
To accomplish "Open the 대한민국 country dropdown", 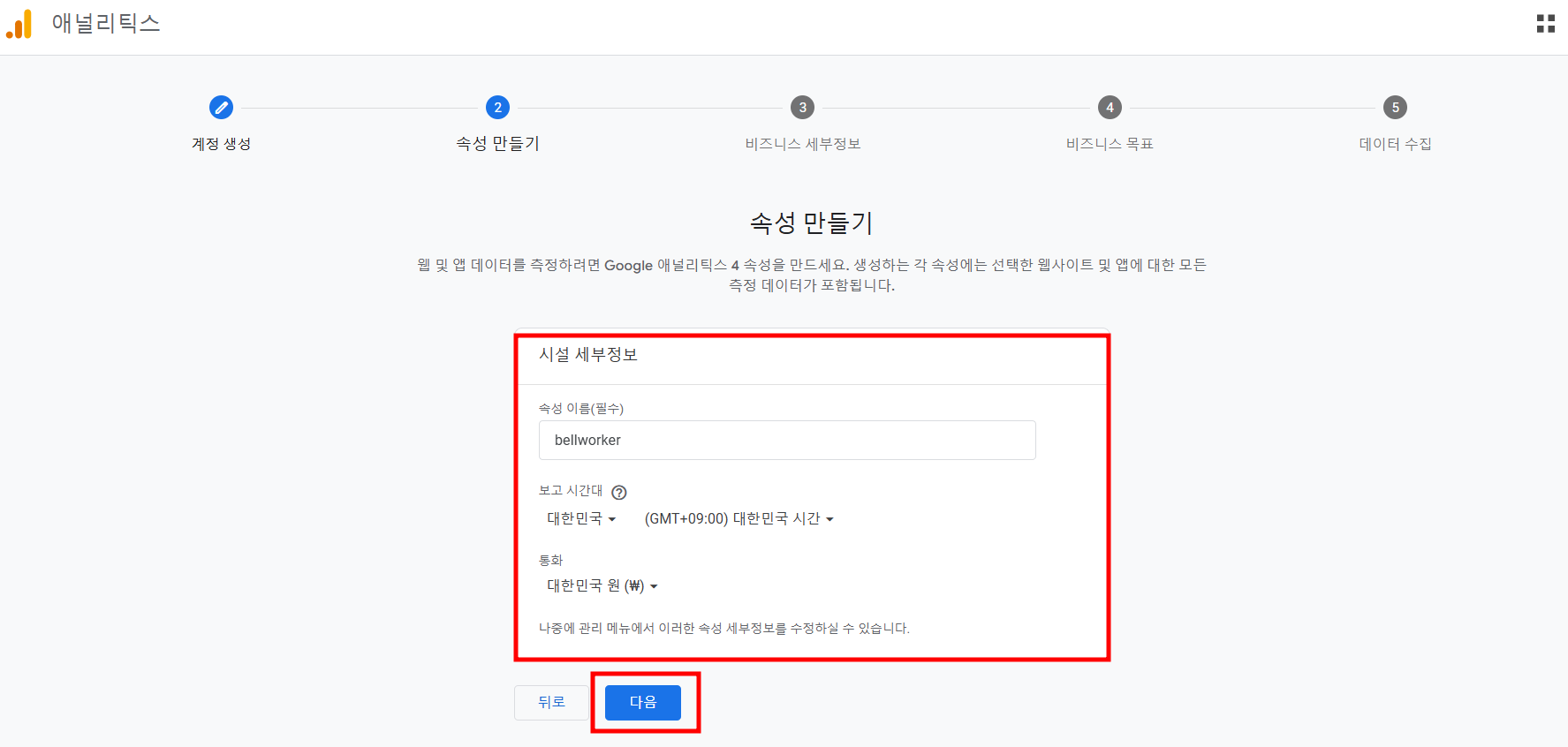I will 581,518.
